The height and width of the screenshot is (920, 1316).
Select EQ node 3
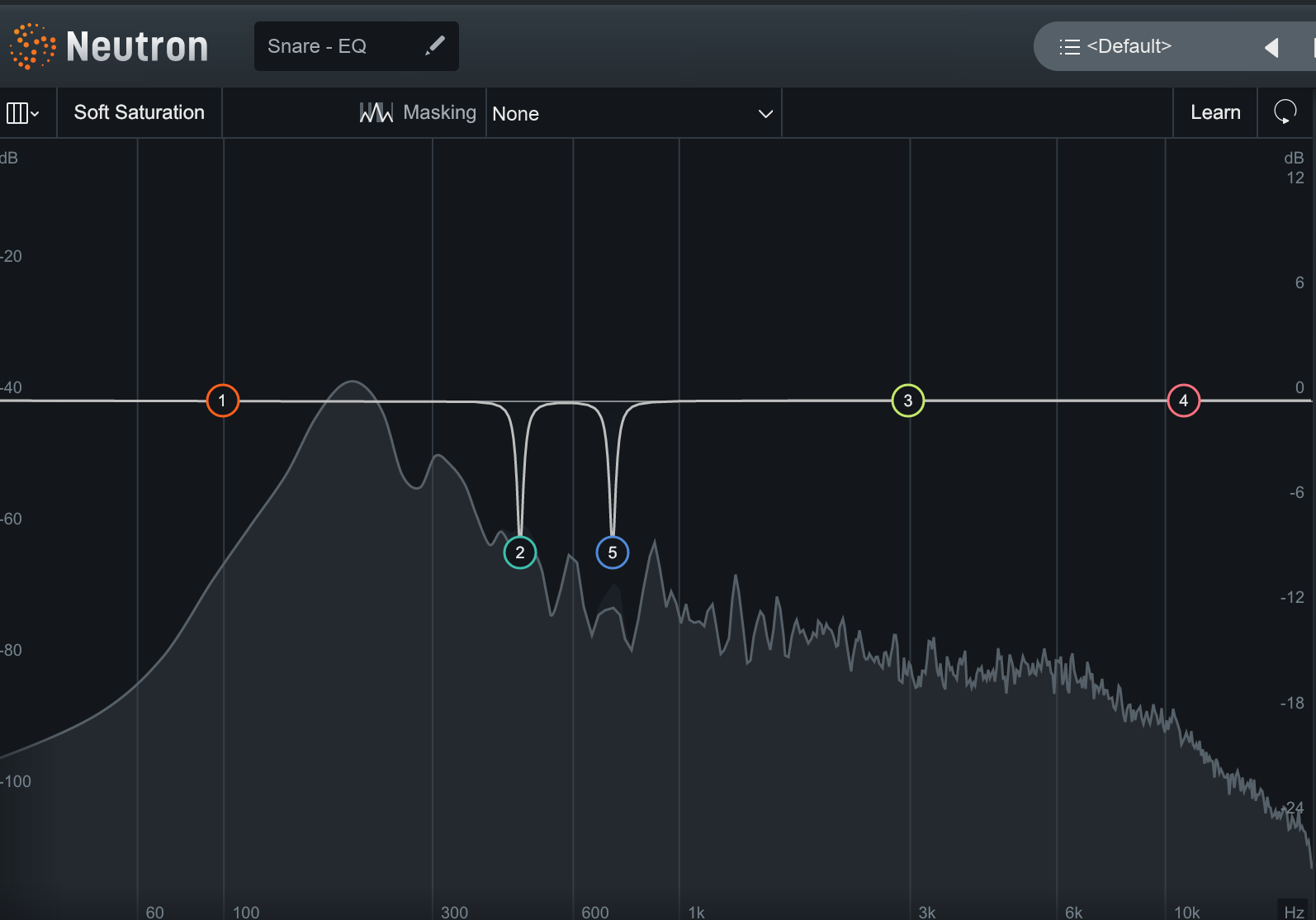(x=908, y=401)
